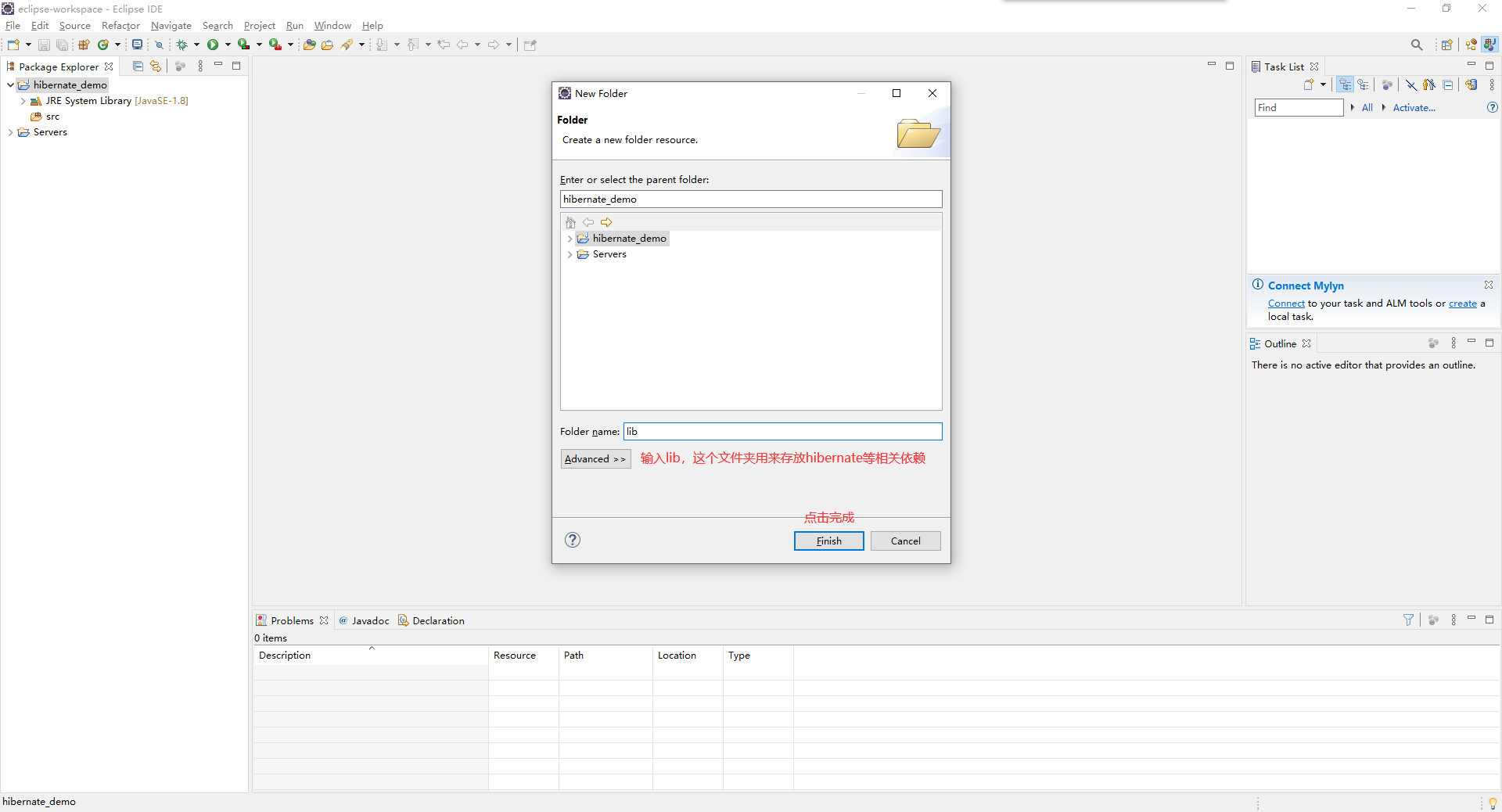Expand the Servers node in Package Explorer
Image resolution: width=1502 pixels, height=812 pixels.
(x=10, y=132)
